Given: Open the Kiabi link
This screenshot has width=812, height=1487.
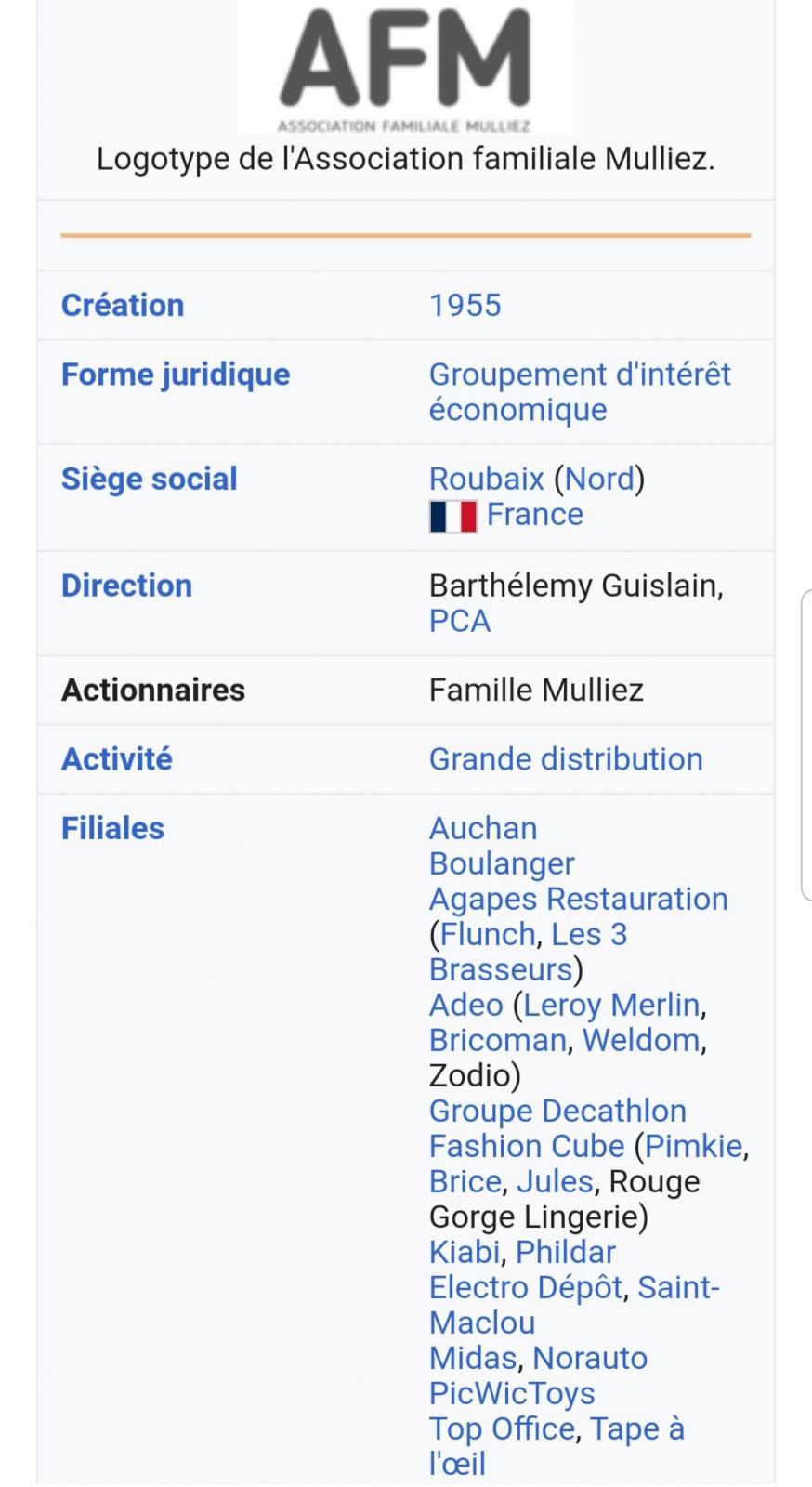Looking at the screenshot, I should (465, 1252).
